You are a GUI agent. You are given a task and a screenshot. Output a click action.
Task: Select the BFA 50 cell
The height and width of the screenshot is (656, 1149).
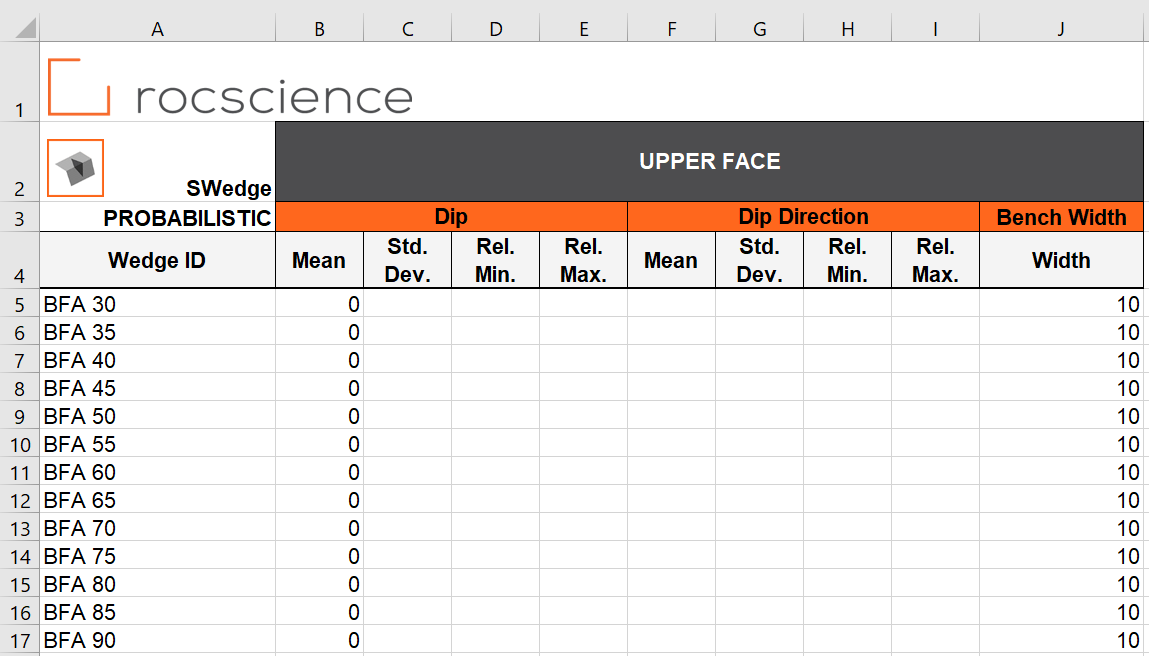tap(158, 416)
